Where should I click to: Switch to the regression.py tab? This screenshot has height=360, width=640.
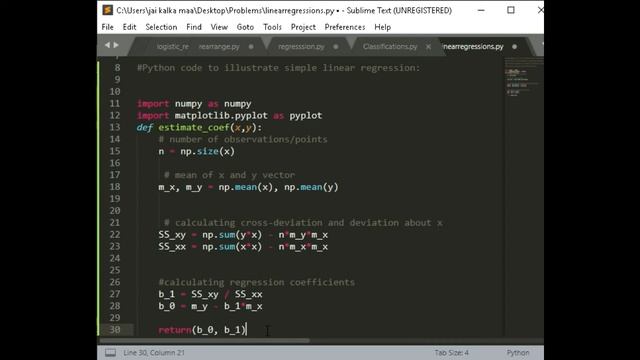pos(301,47)
